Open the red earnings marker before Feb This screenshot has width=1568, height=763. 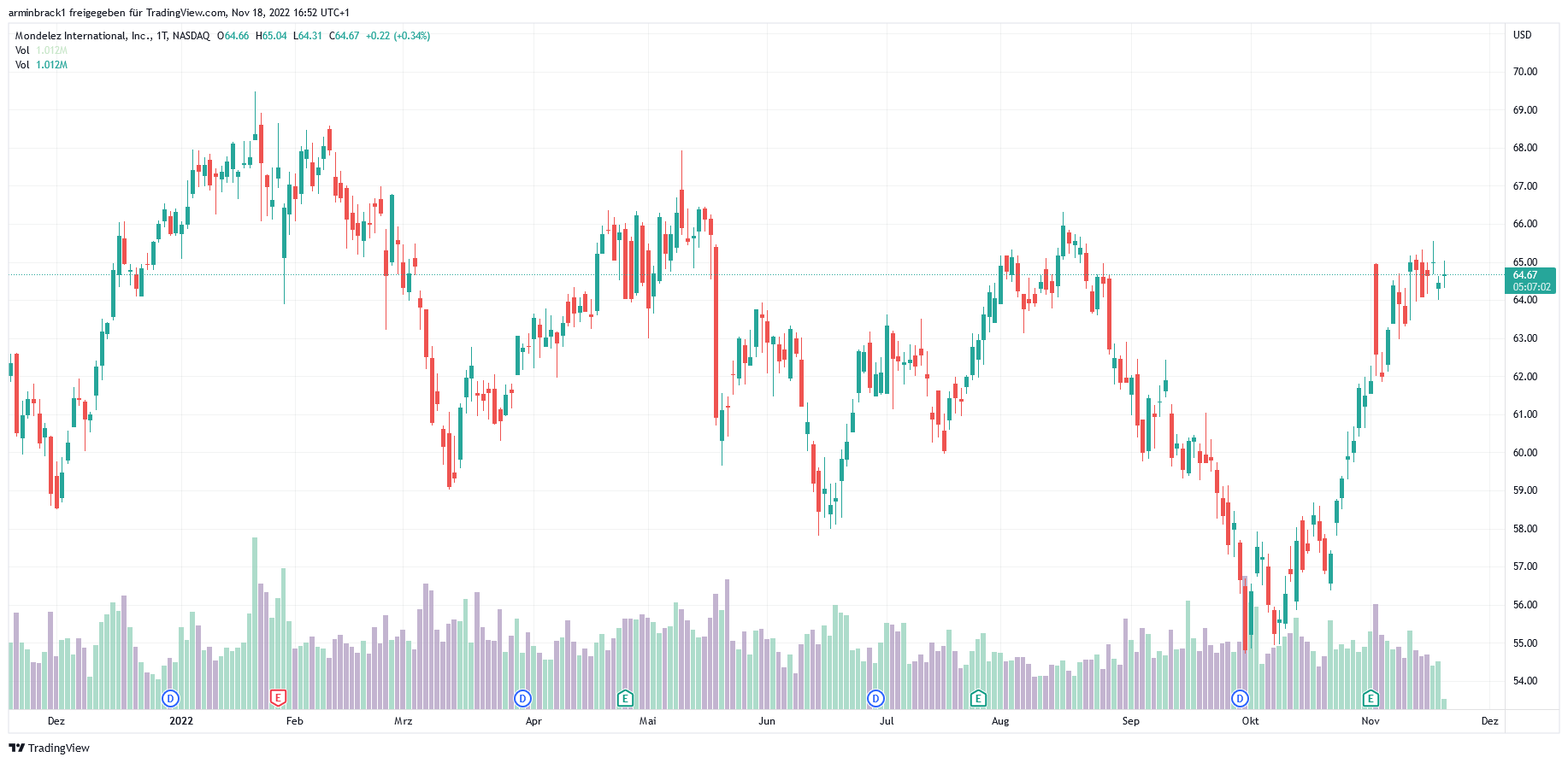[x=278, y=698]
